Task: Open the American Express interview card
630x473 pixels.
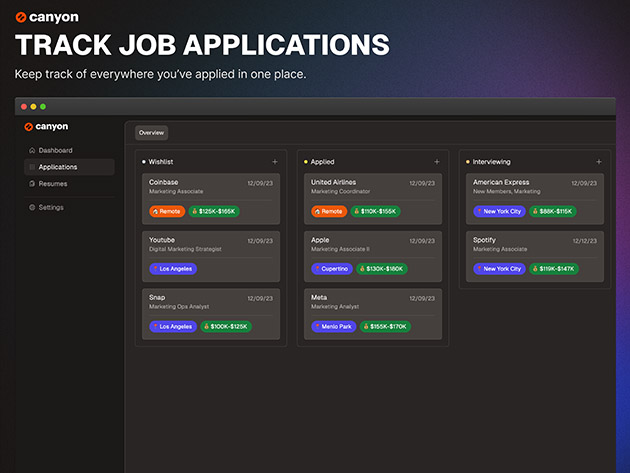Action: coord(534,187)
